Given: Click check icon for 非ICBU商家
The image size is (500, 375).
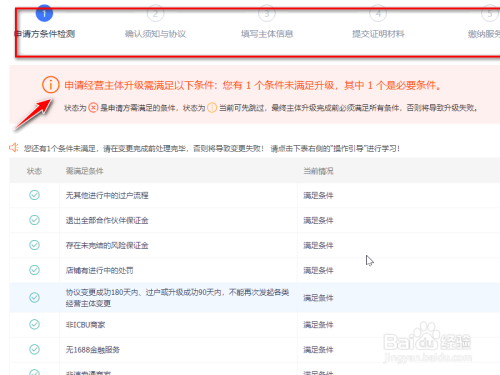Looking at the screenshot, I should pyautogui.click(x=34, y=324).
